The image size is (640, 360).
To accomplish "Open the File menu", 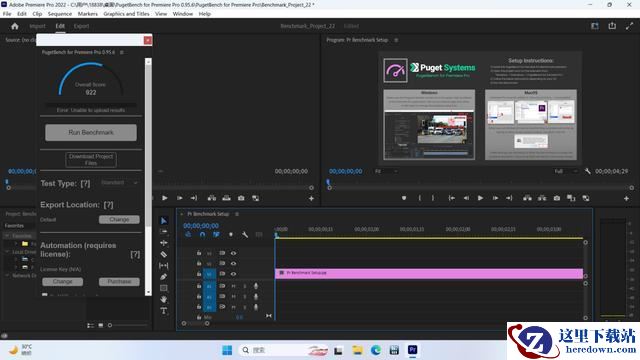I will [x=7, y=14].
